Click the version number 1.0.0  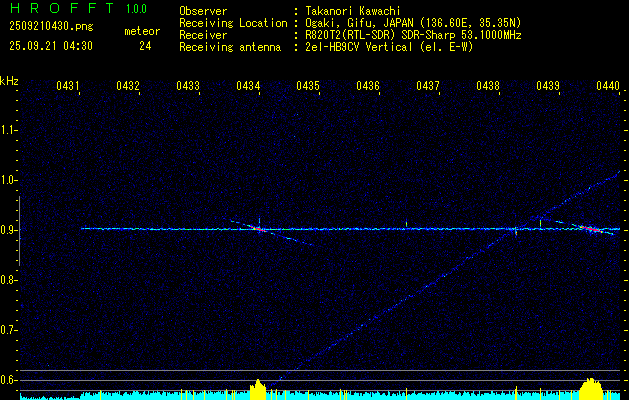136,9
